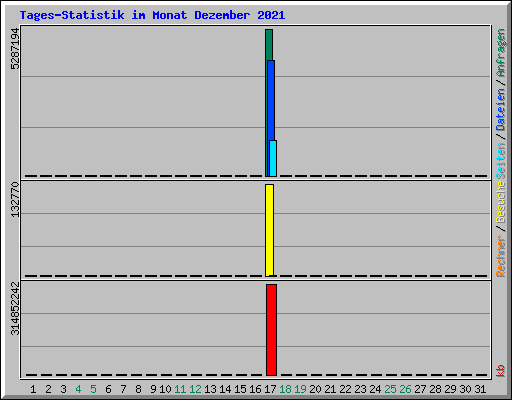Click the y-axis value 132770
This screenshot has height=400, width=512.
tap(15, 200)
